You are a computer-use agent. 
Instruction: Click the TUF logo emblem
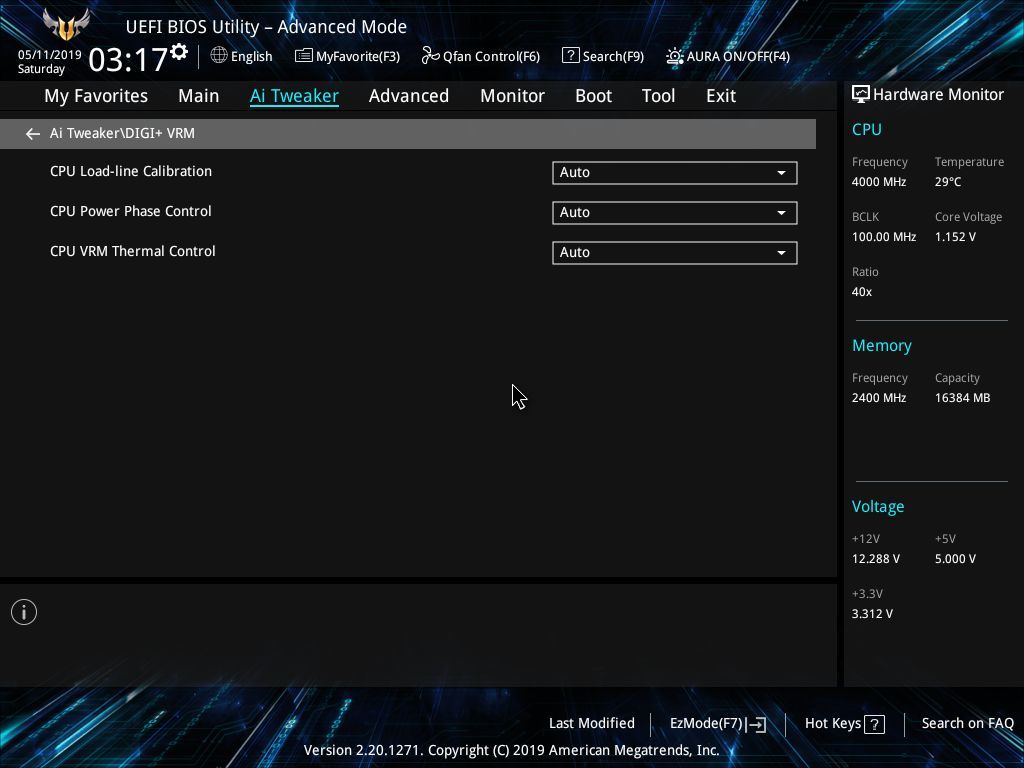pyautogui.click(x=66, y=24)
